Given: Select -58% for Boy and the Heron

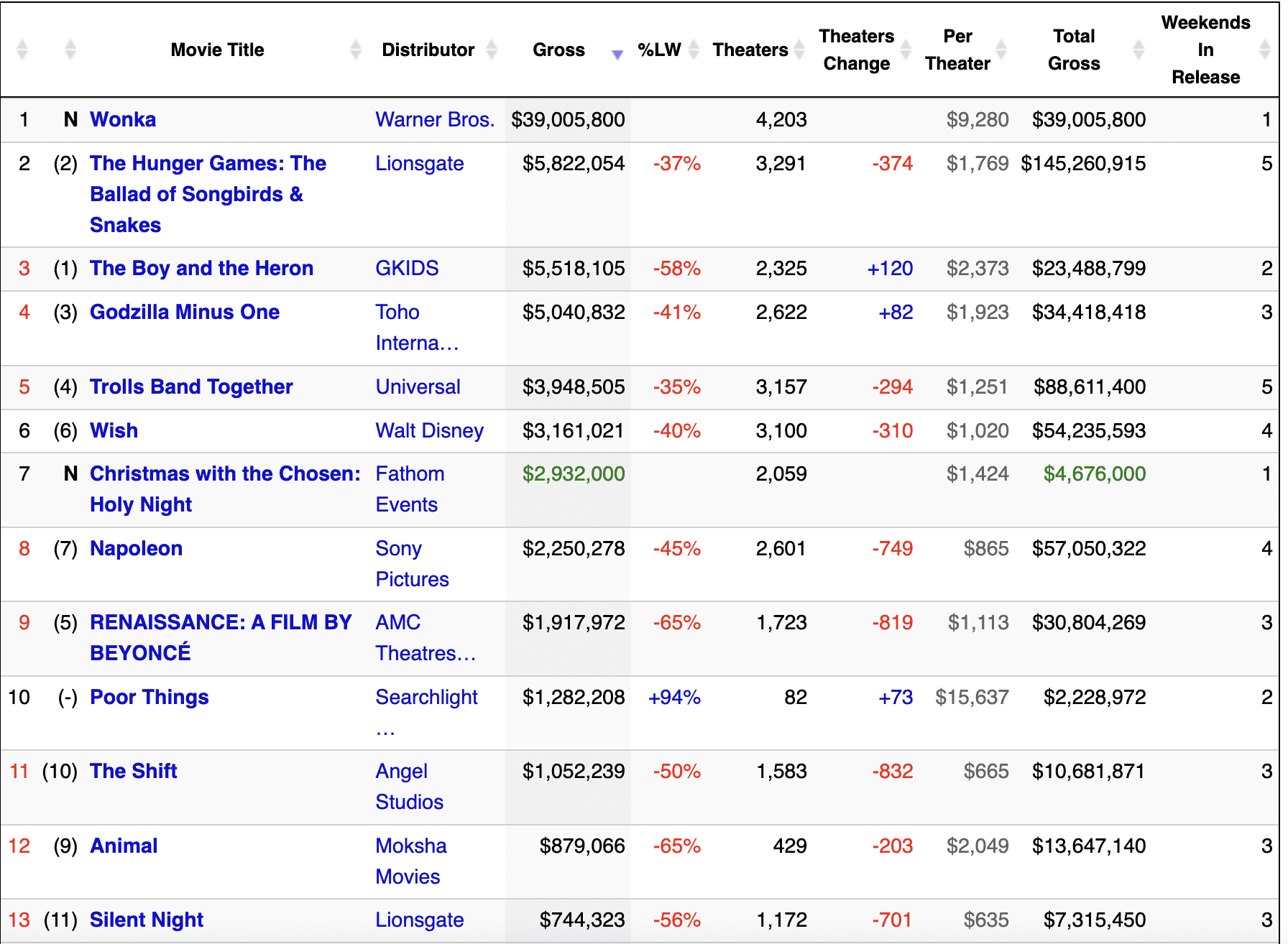Looking at the screenshot, I should click(x=676, y=268).
